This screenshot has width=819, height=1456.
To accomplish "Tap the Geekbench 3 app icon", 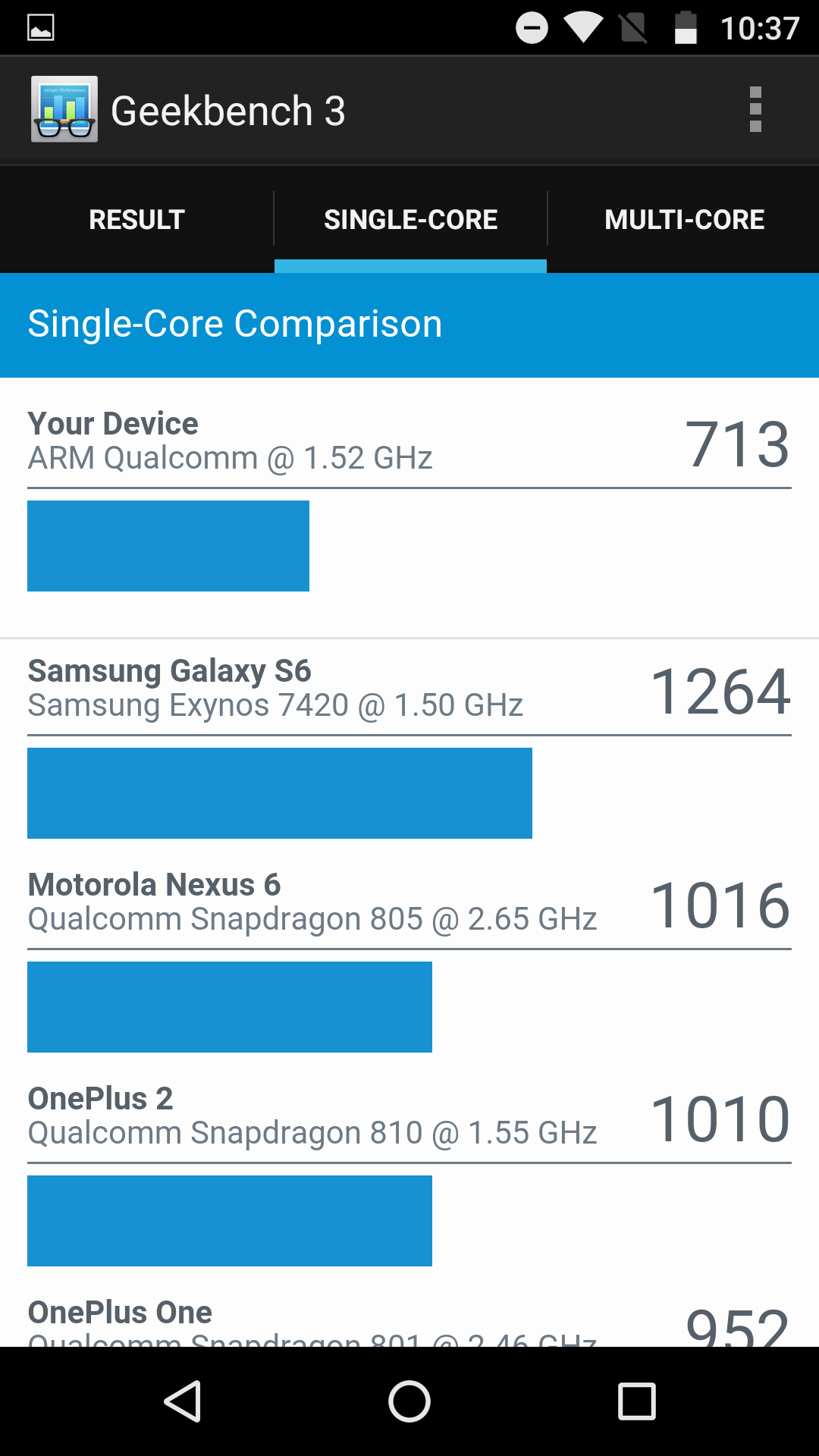I will 64,109.
